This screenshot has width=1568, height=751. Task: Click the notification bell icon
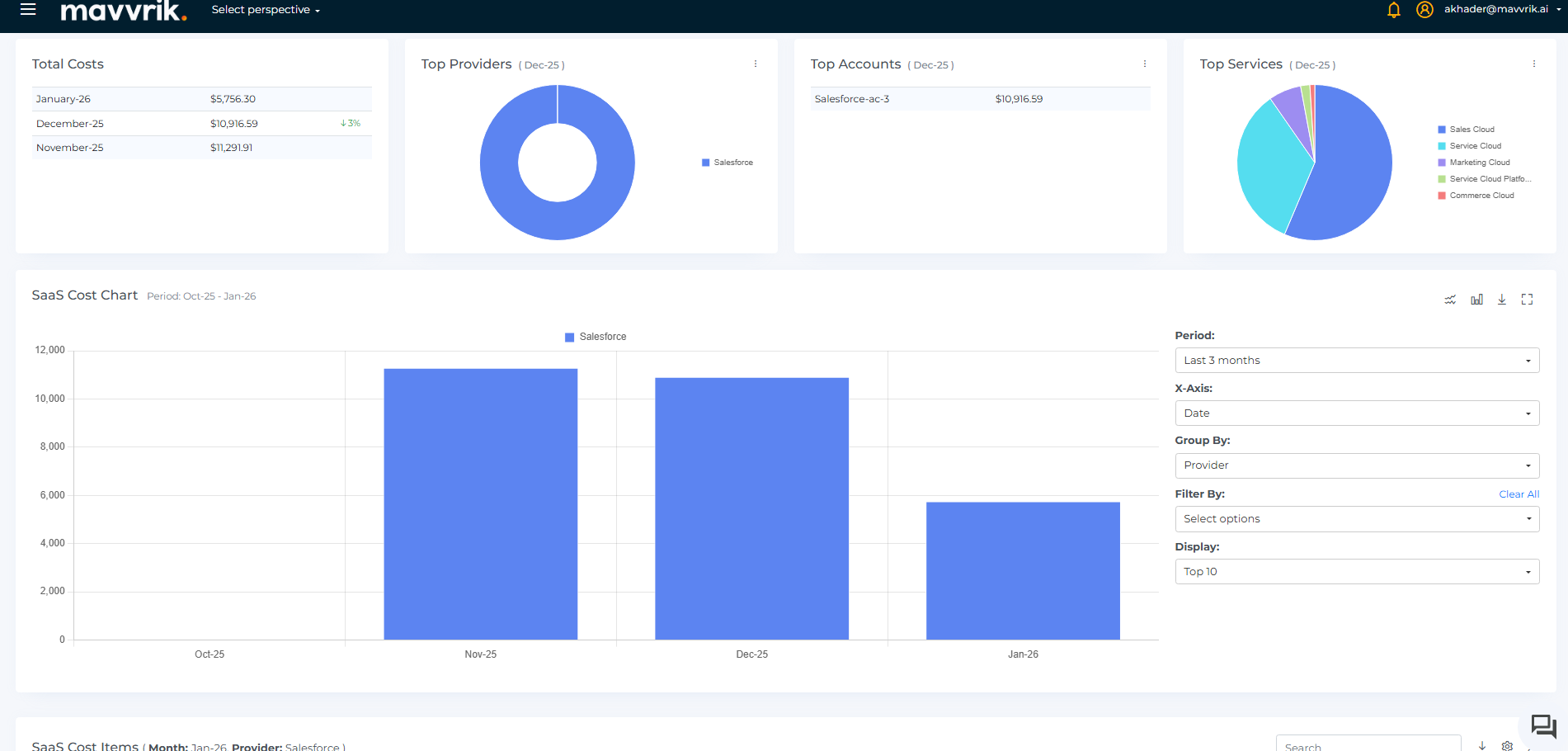click(1393, 10)
